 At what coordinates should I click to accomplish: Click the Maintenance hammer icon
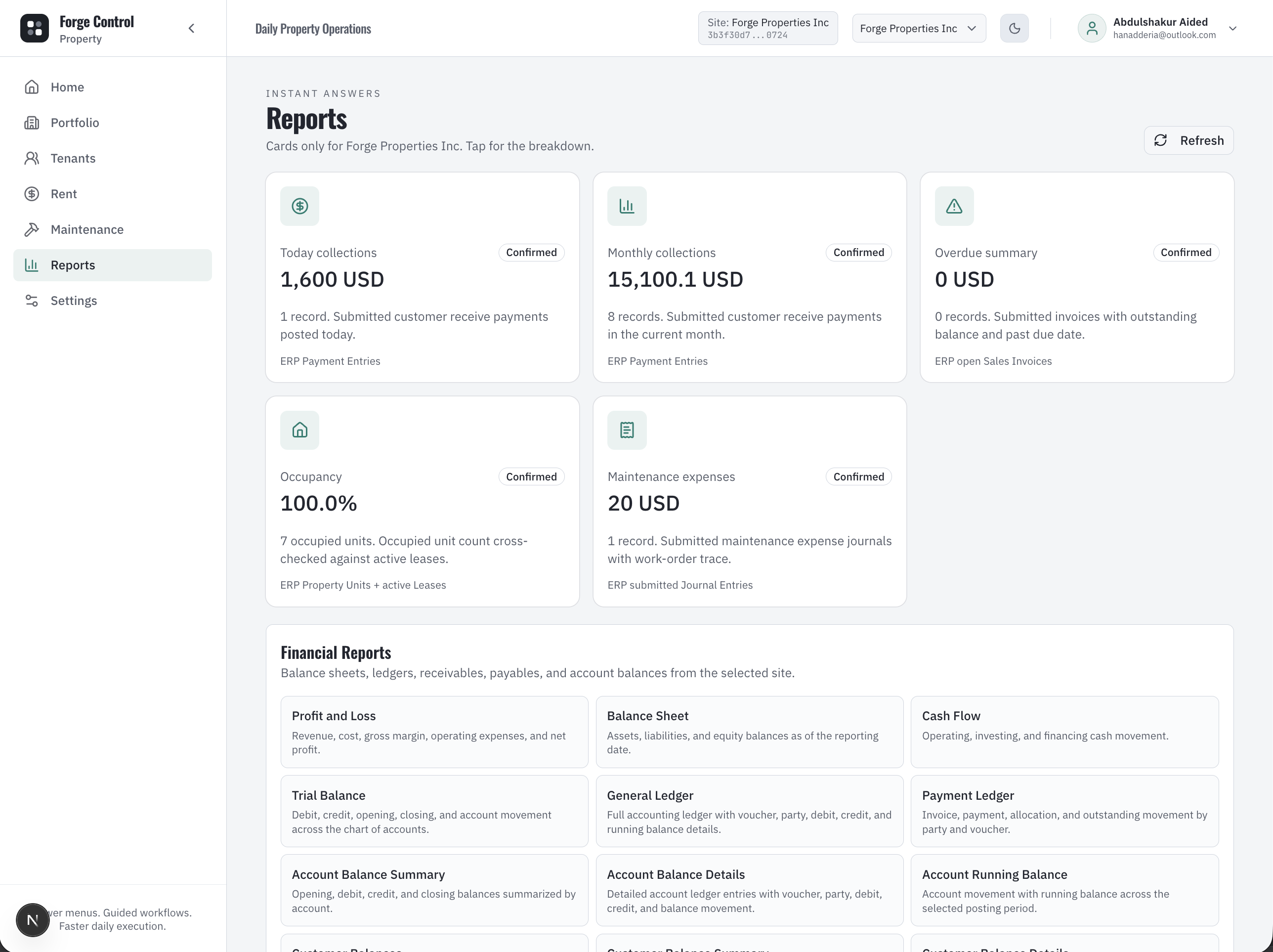click(x=32, y=230)
